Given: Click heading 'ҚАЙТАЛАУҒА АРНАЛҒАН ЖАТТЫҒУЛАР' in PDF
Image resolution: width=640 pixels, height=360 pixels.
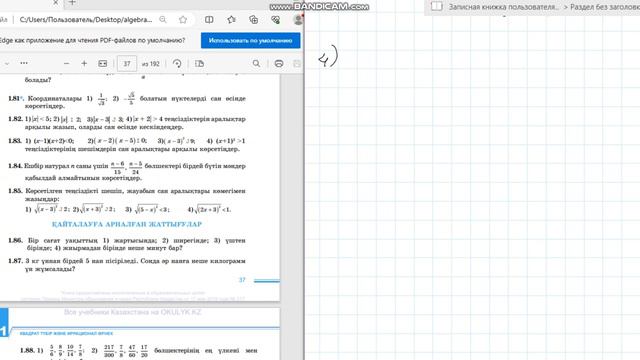Looking at the screenshot, I should [127, 224].
